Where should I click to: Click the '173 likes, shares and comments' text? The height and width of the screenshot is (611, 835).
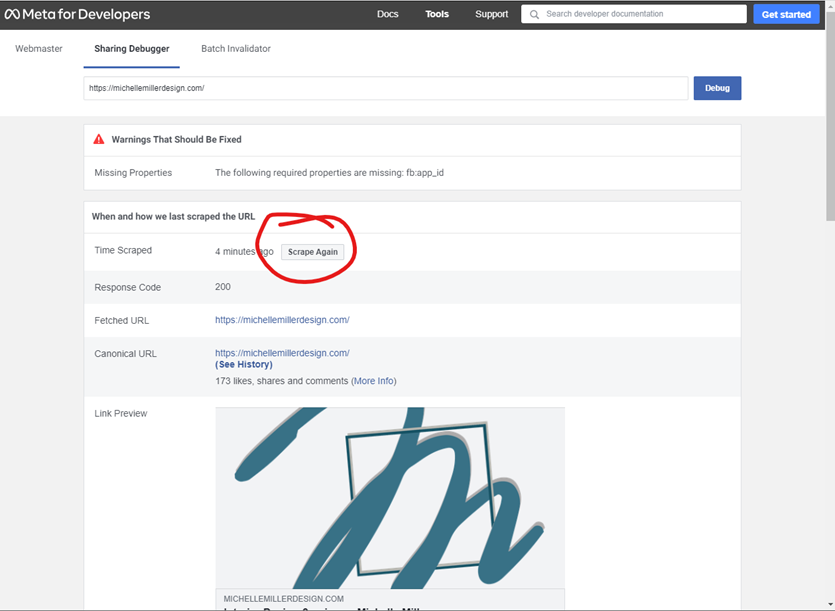pyautogui.click(x=282, y=381)
